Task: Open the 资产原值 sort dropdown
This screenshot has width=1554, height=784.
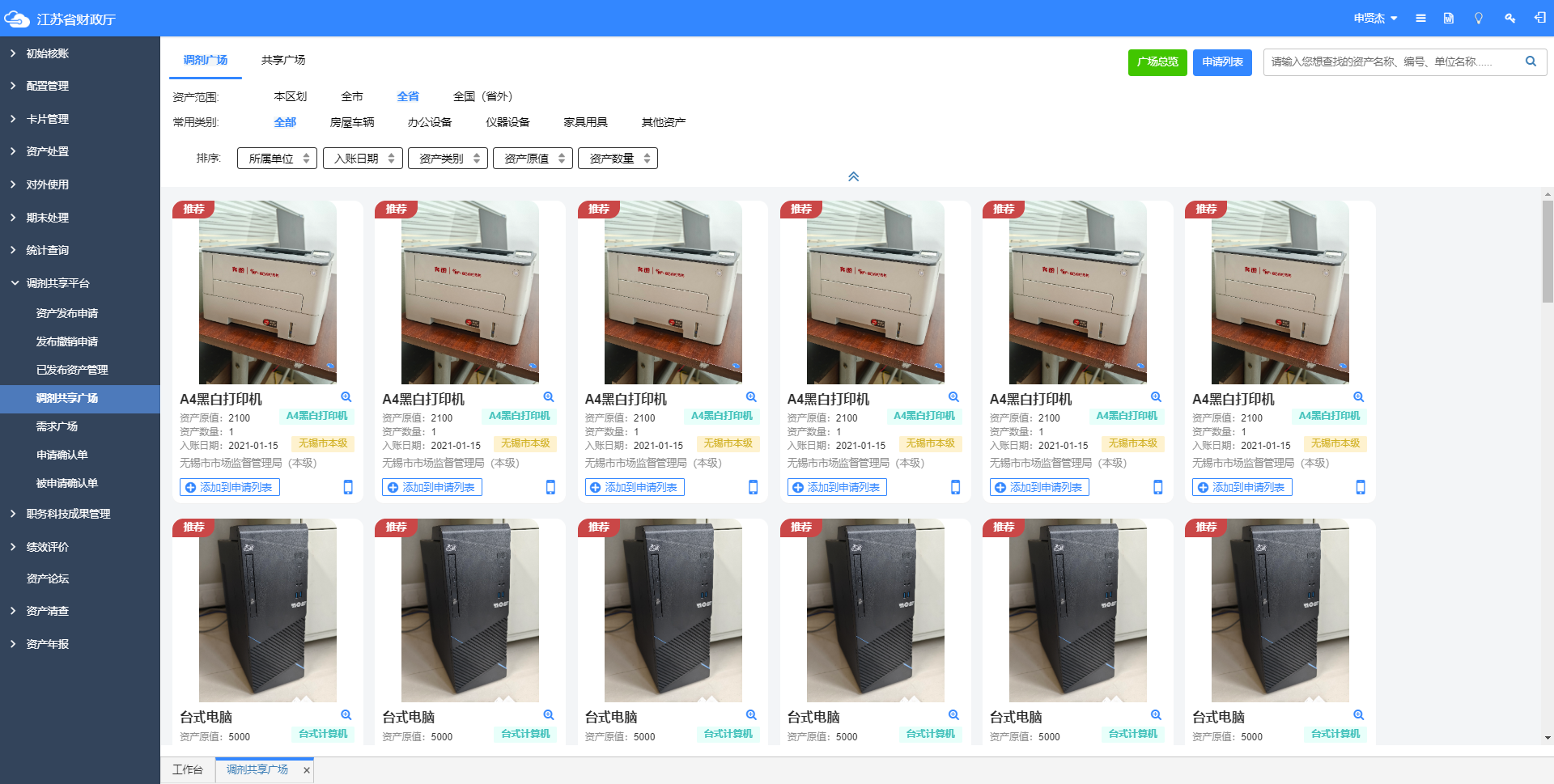Action: 533,159
